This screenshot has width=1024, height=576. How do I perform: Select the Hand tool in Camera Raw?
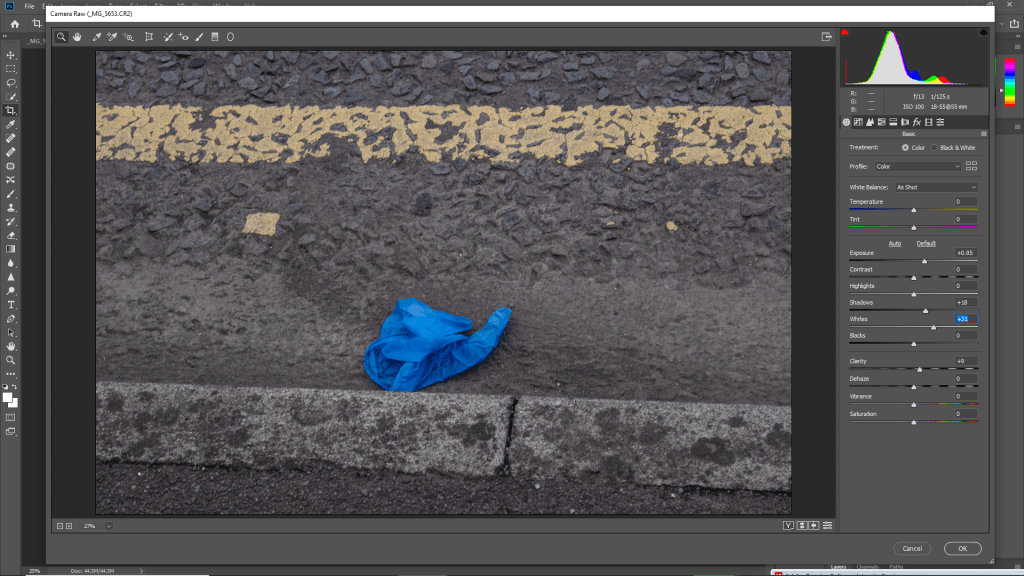[77, 37]
